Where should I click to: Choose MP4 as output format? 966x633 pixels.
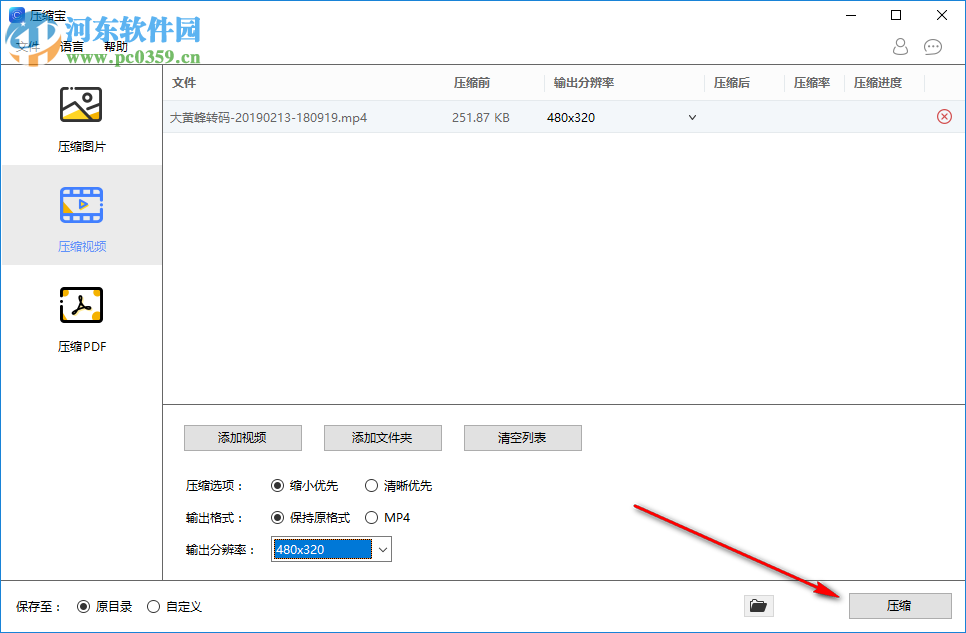(x=371, y=517)
